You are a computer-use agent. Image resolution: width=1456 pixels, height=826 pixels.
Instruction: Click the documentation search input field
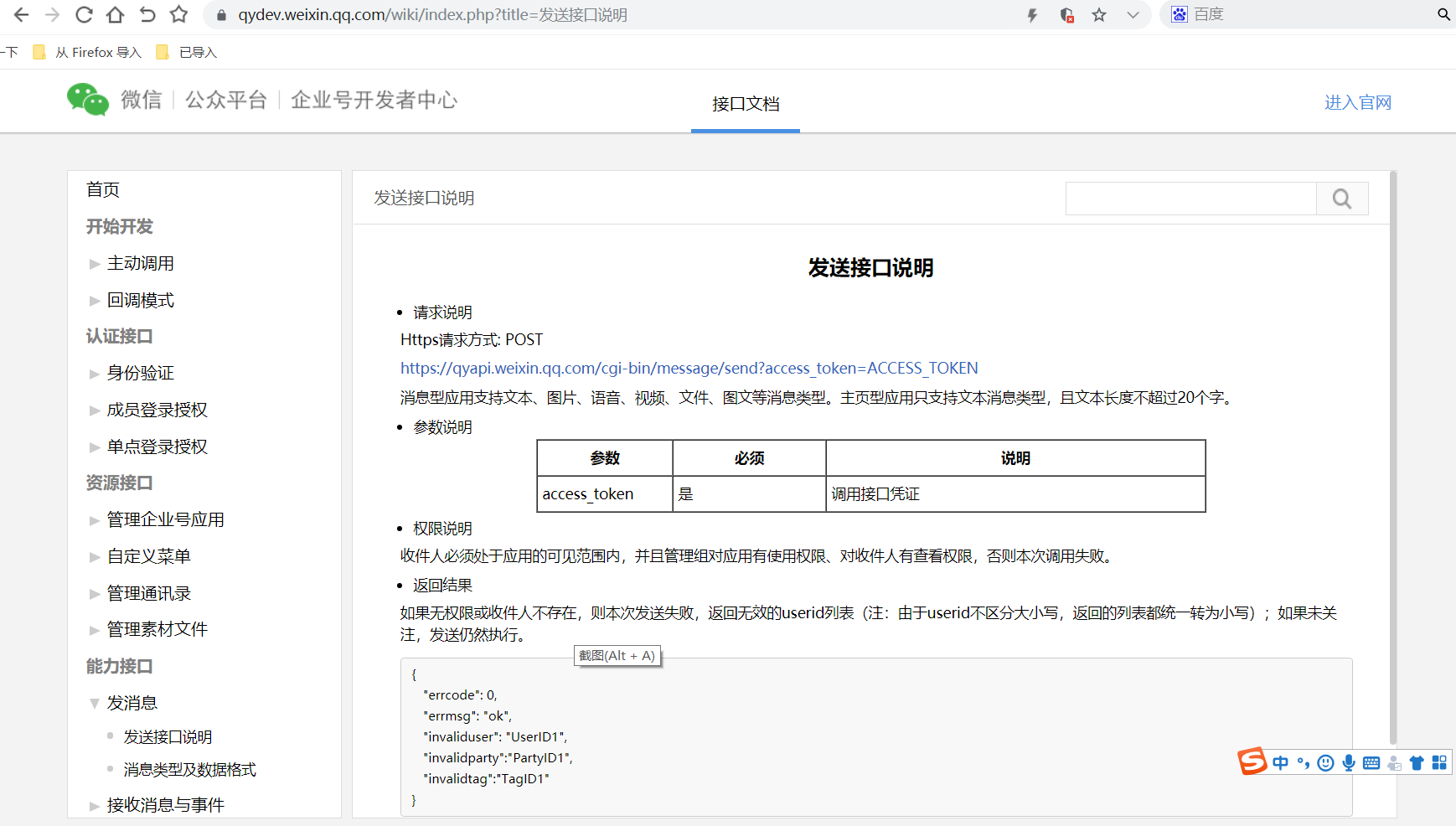(1190, 199)
